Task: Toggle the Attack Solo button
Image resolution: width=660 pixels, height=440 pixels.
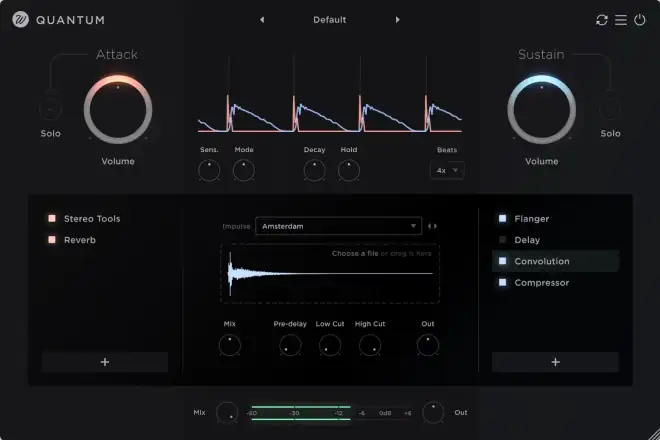Action: (x=50, y=109)
